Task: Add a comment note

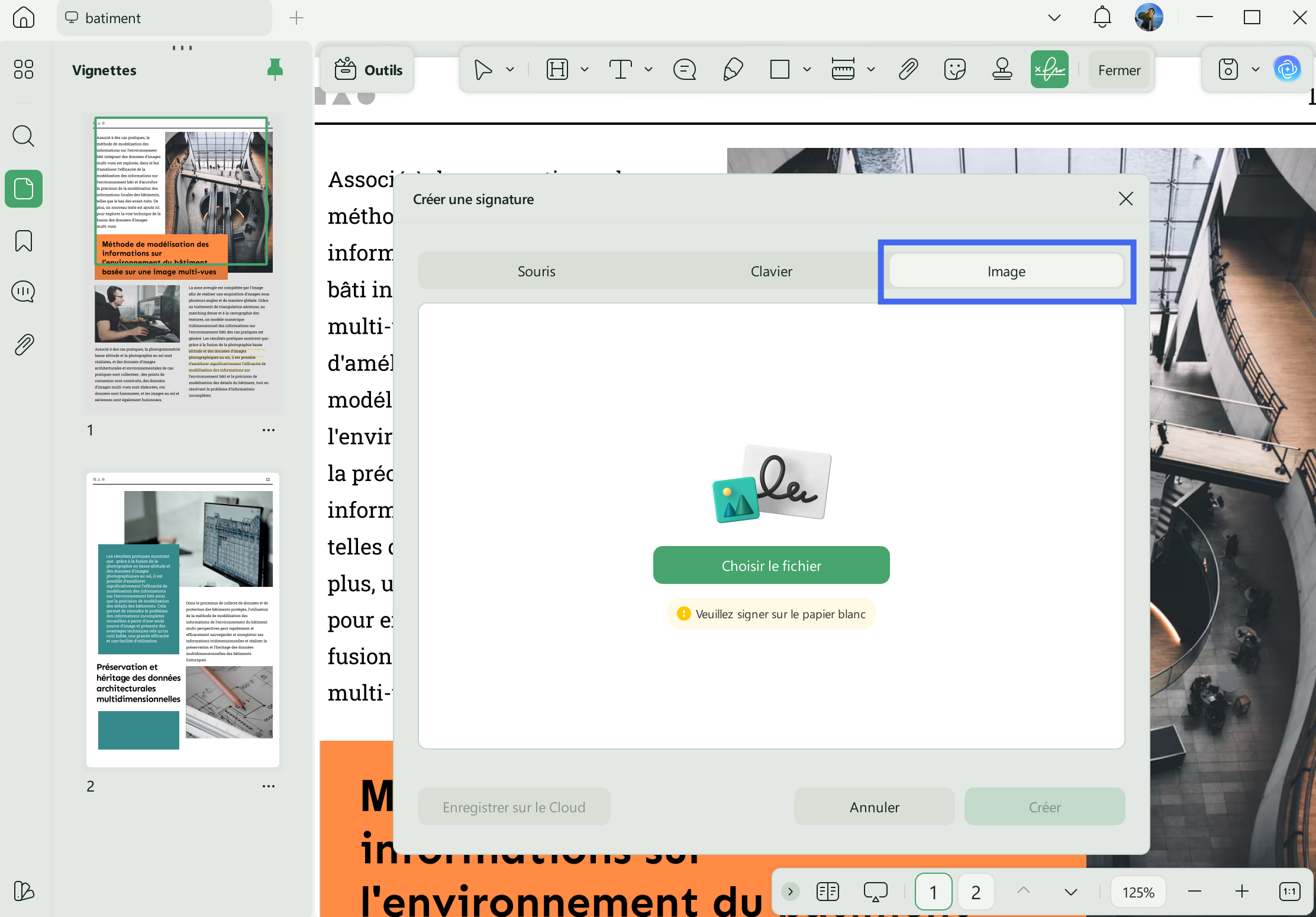Action: coord(685,70)
